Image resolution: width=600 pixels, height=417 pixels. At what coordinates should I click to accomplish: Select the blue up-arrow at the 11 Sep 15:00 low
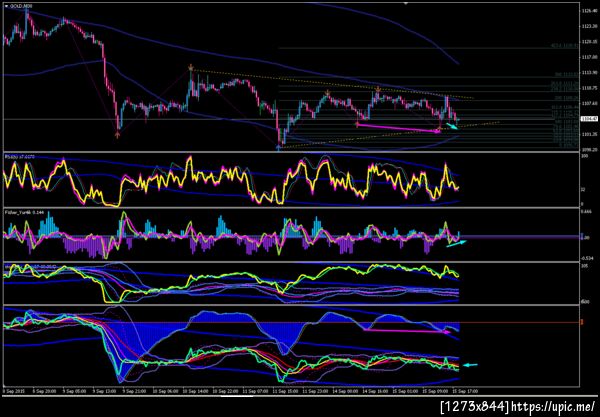[278, 147]
